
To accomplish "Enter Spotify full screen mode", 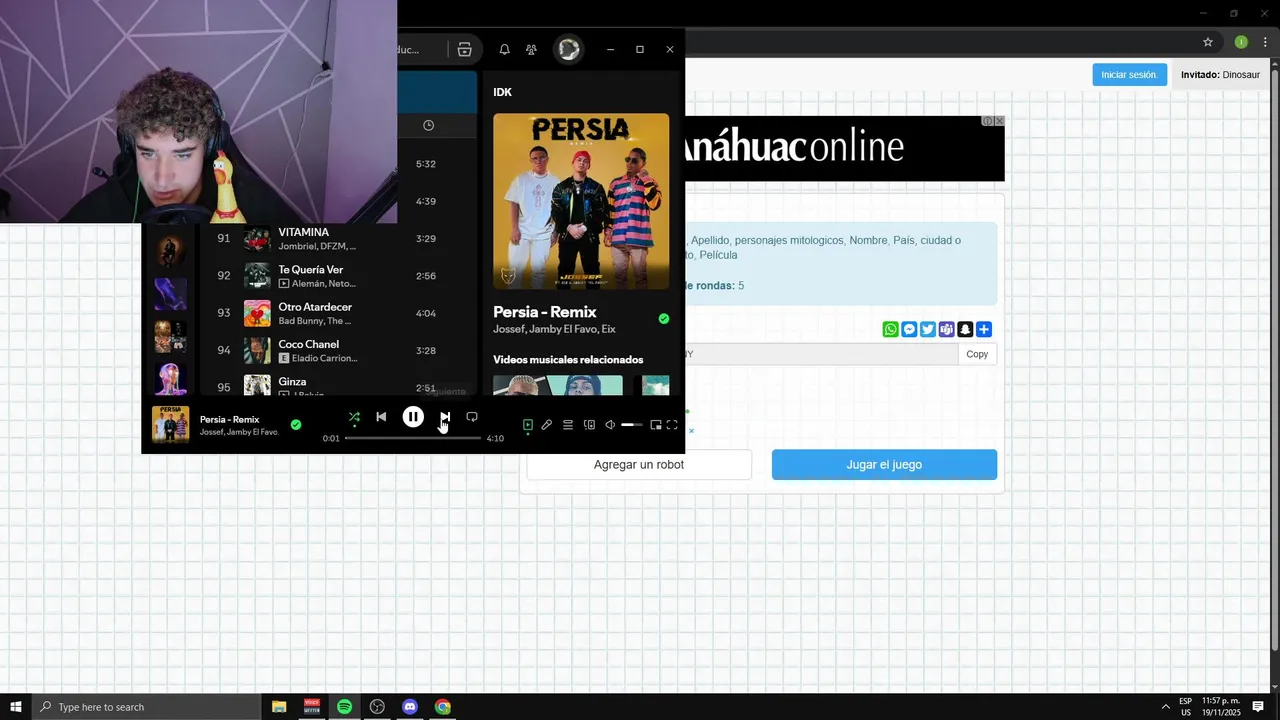I will pyautogui.click(x=672, y=425).
